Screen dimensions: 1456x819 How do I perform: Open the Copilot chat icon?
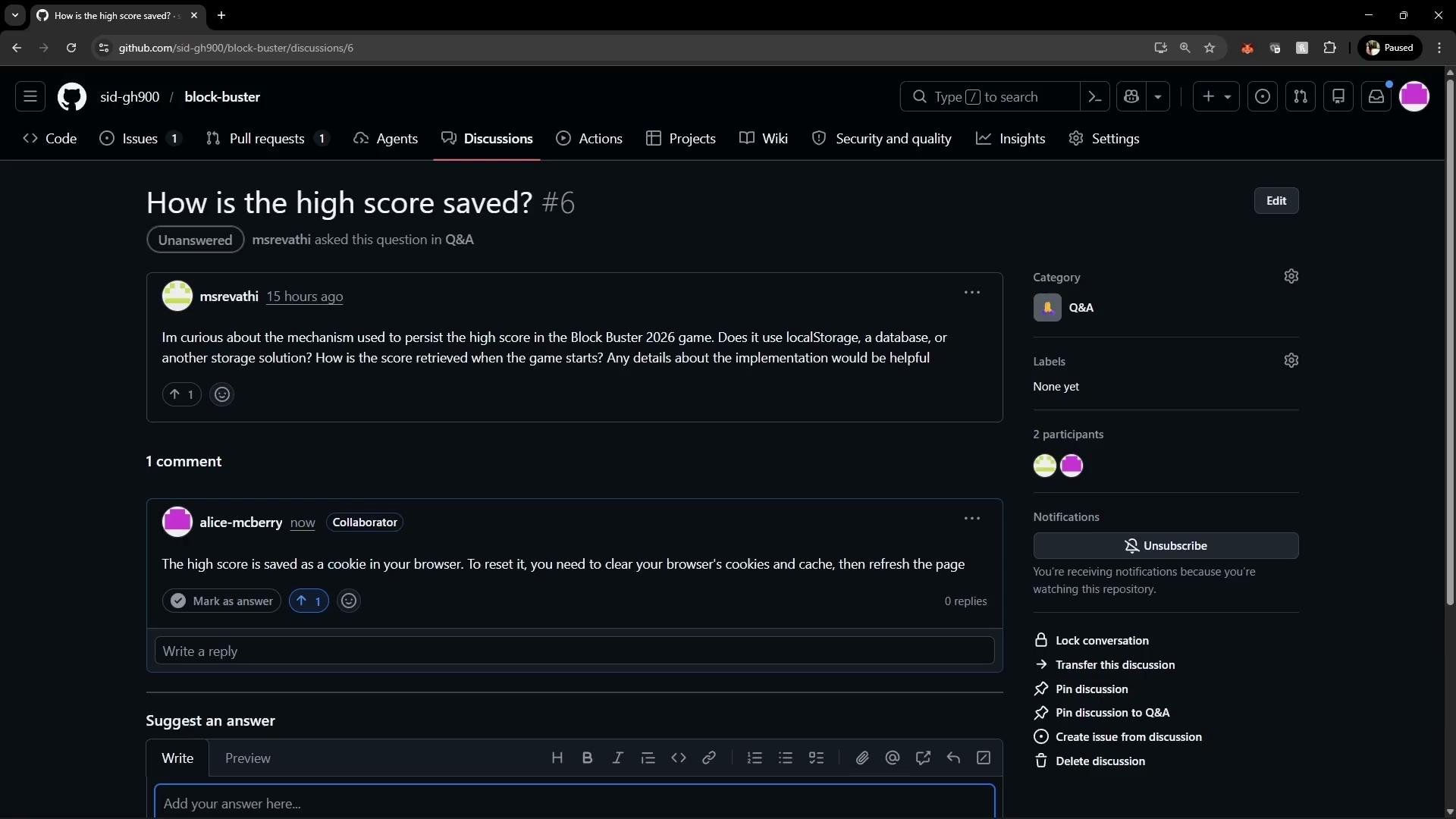[1131, 96]
